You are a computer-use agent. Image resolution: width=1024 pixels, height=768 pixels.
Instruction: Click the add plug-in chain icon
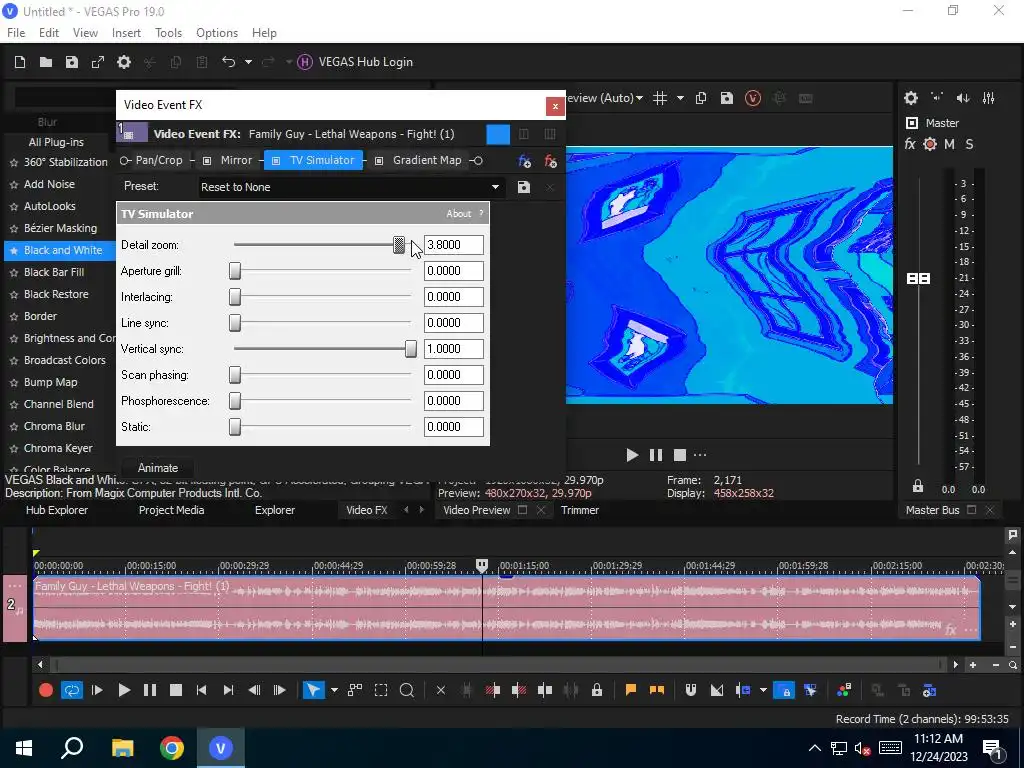click(x=524, y=161)
